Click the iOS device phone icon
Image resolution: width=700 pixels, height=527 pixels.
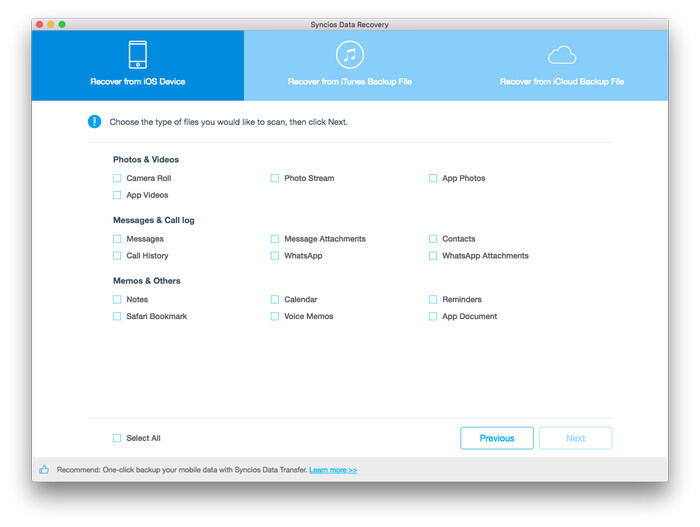138,54
